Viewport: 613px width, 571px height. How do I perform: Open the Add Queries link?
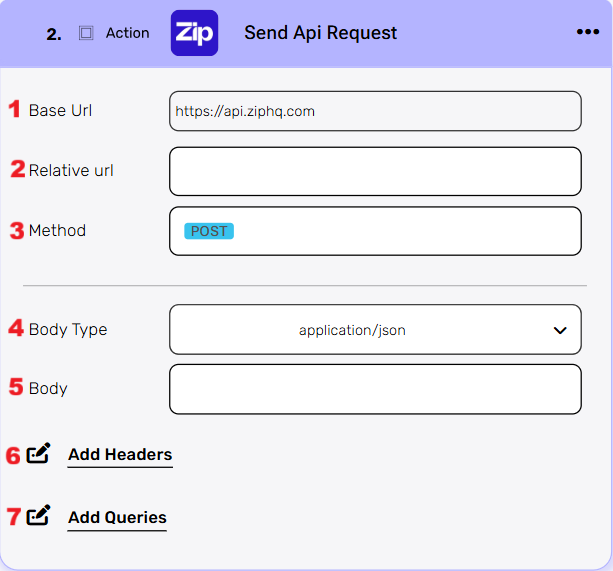[117, 518]
